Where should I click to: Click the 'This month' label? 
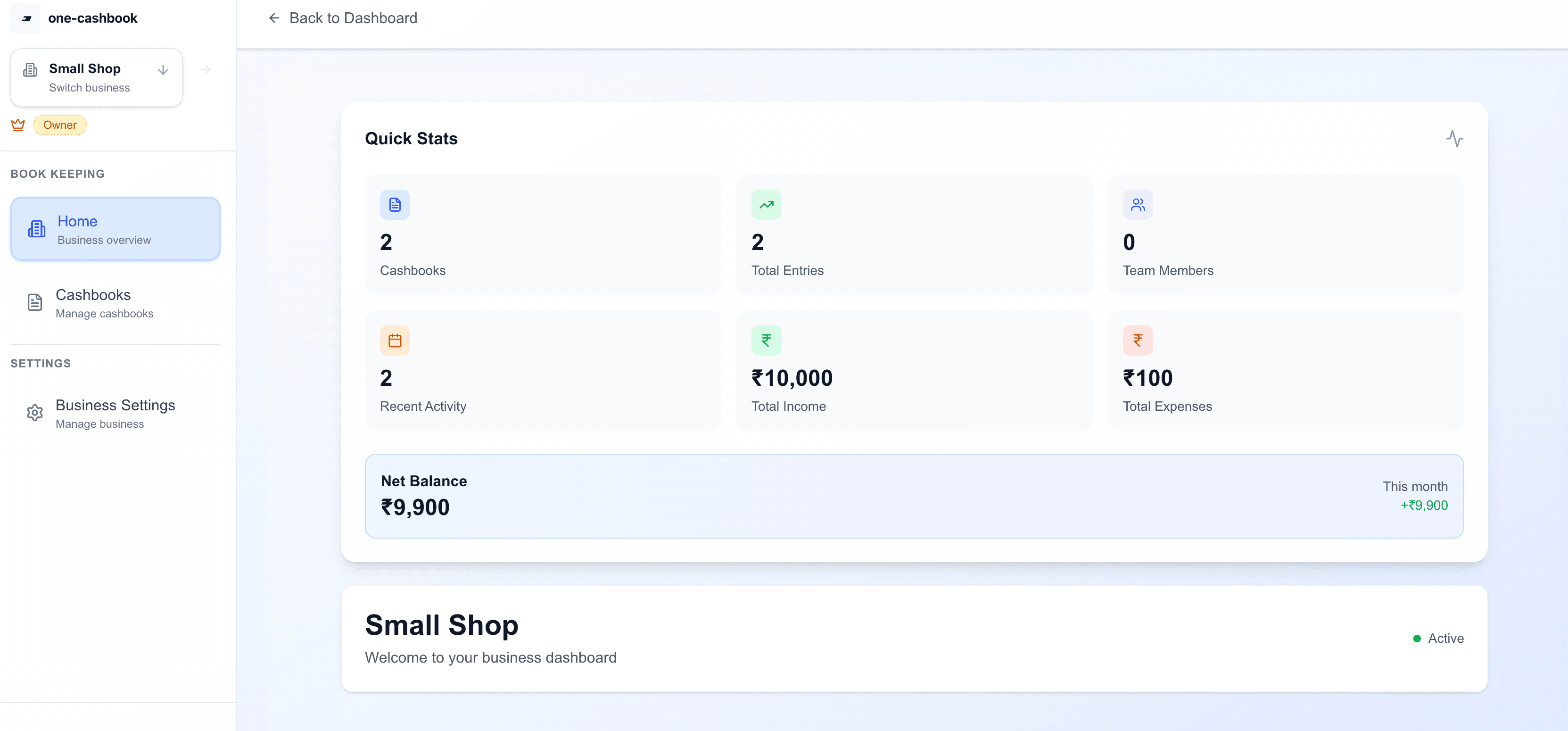point(1415,487)
